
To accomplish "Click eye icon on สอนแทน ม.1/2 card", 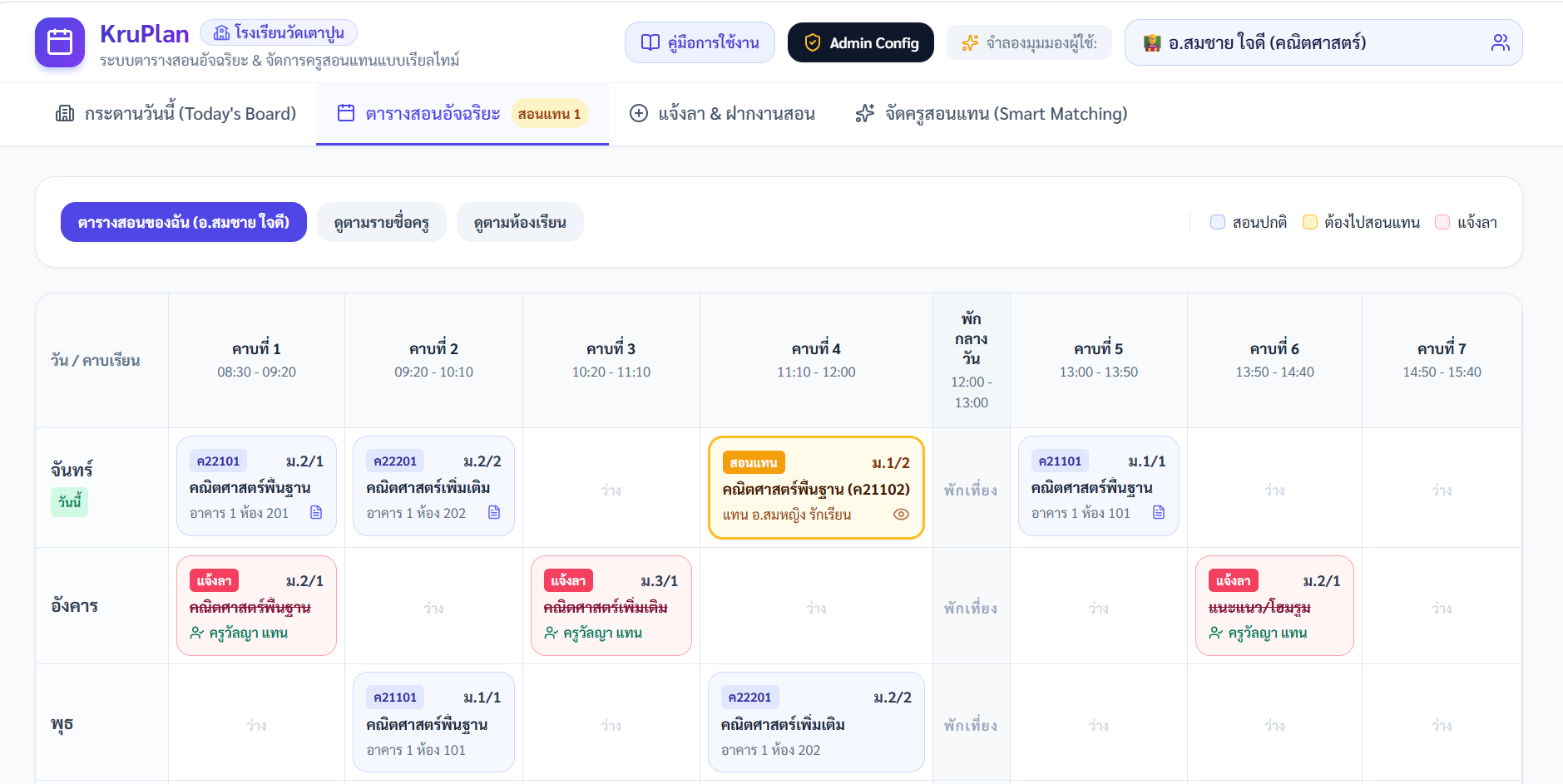I will [901, 514].
